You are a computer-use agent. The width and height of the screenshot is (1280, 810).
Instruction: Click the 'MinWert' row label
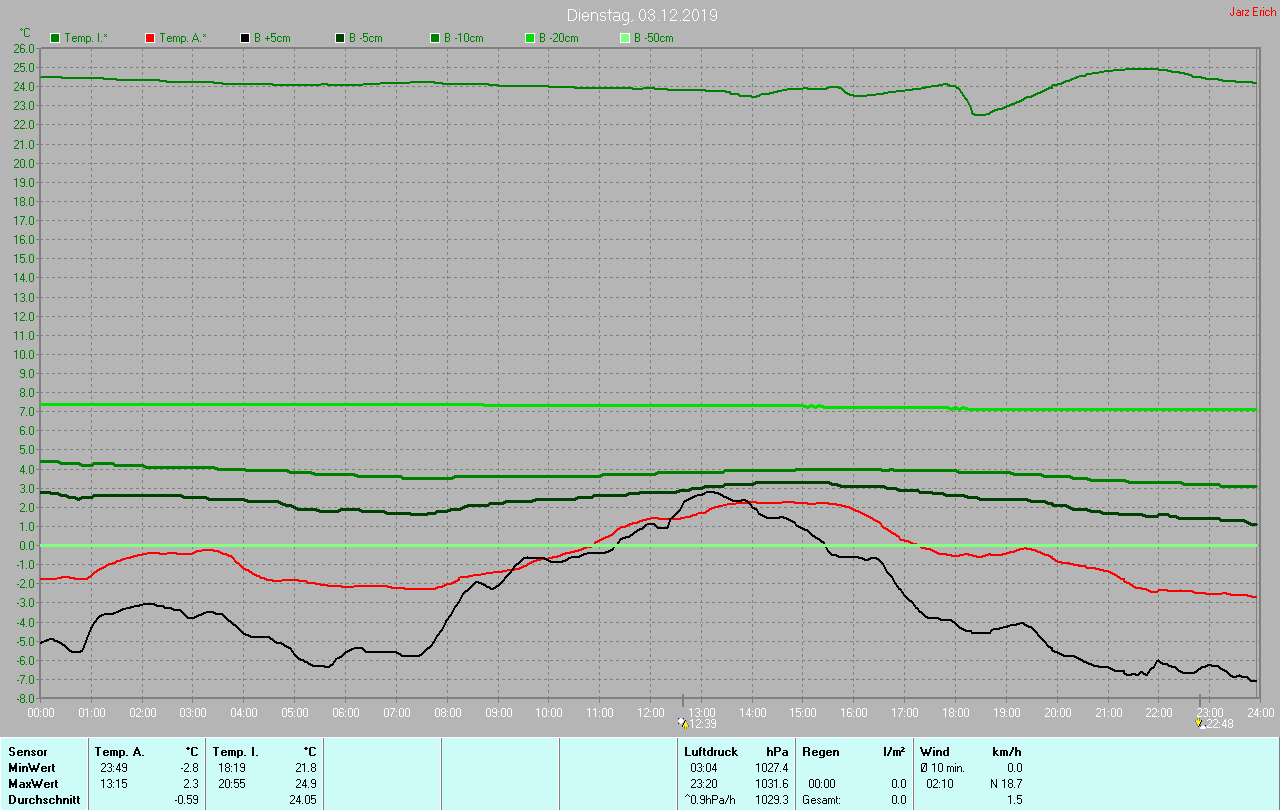(x=32, y=767)
